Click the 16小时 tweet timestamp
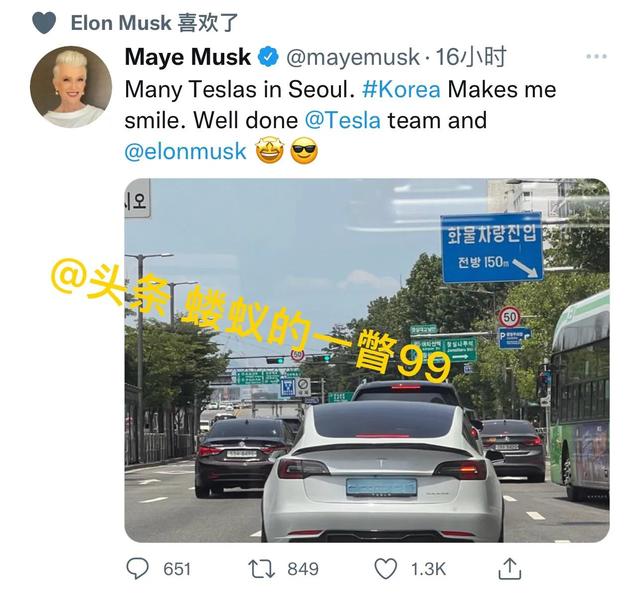The width and height of the screenshot is (640, 599). tap(471, 57)
